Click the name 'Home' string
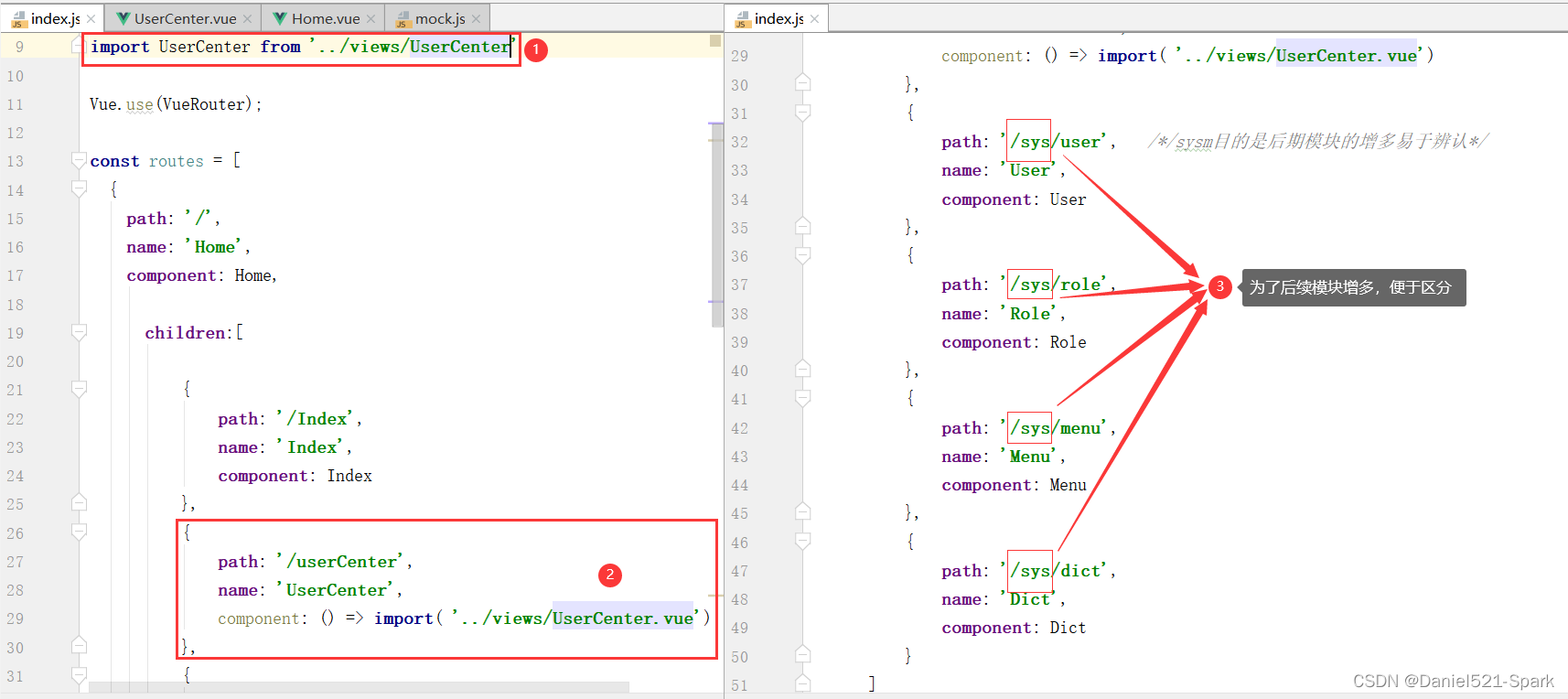 tap(216, 247)
